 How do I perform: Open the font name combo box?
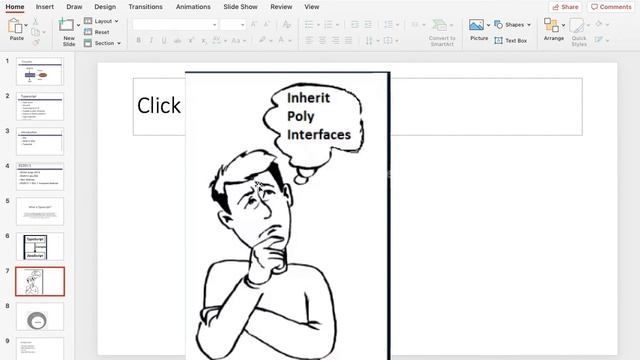(175, 25)
